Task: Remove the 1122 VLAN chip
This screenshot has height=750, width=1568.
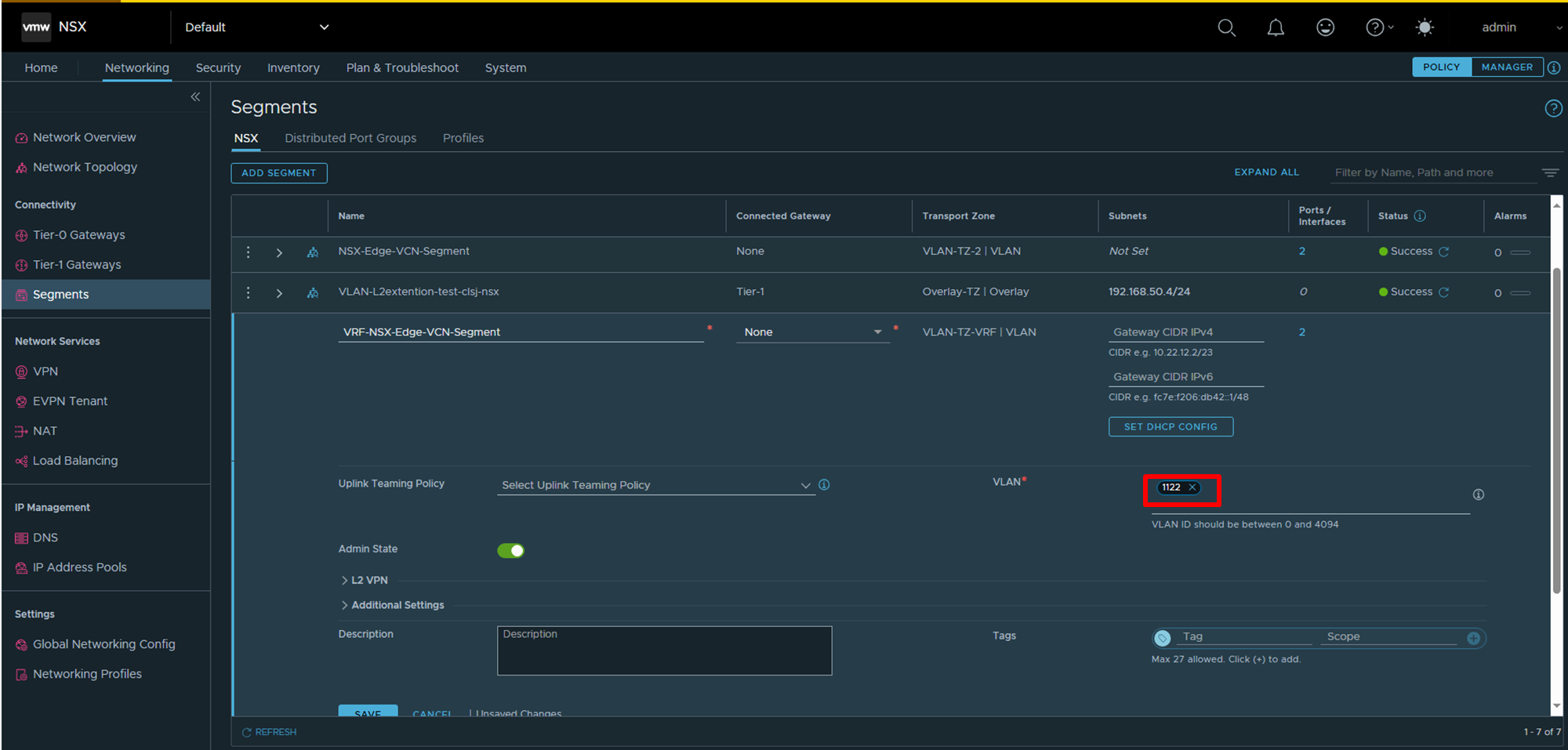Action: 1192,487
